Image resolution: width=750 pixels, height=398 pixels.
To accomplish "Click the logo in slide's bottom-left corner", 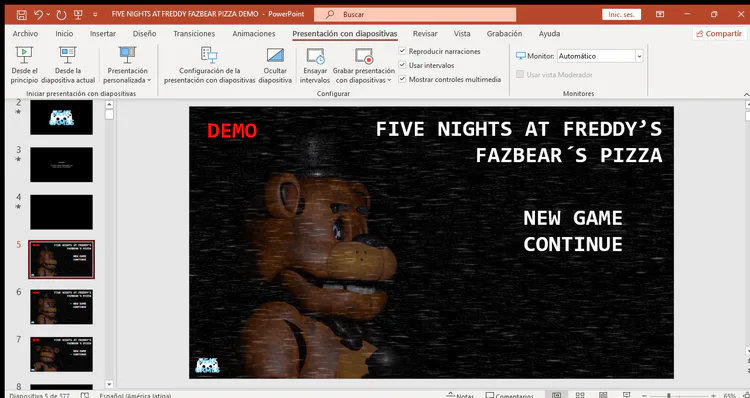I will pyautogui.click(x=208, y=365).
